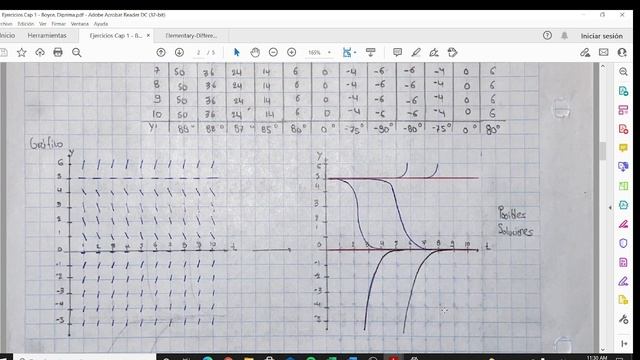Open search tool in right panel
The height and width of the screenshot is (360, 640).
(x=623, y=72)
